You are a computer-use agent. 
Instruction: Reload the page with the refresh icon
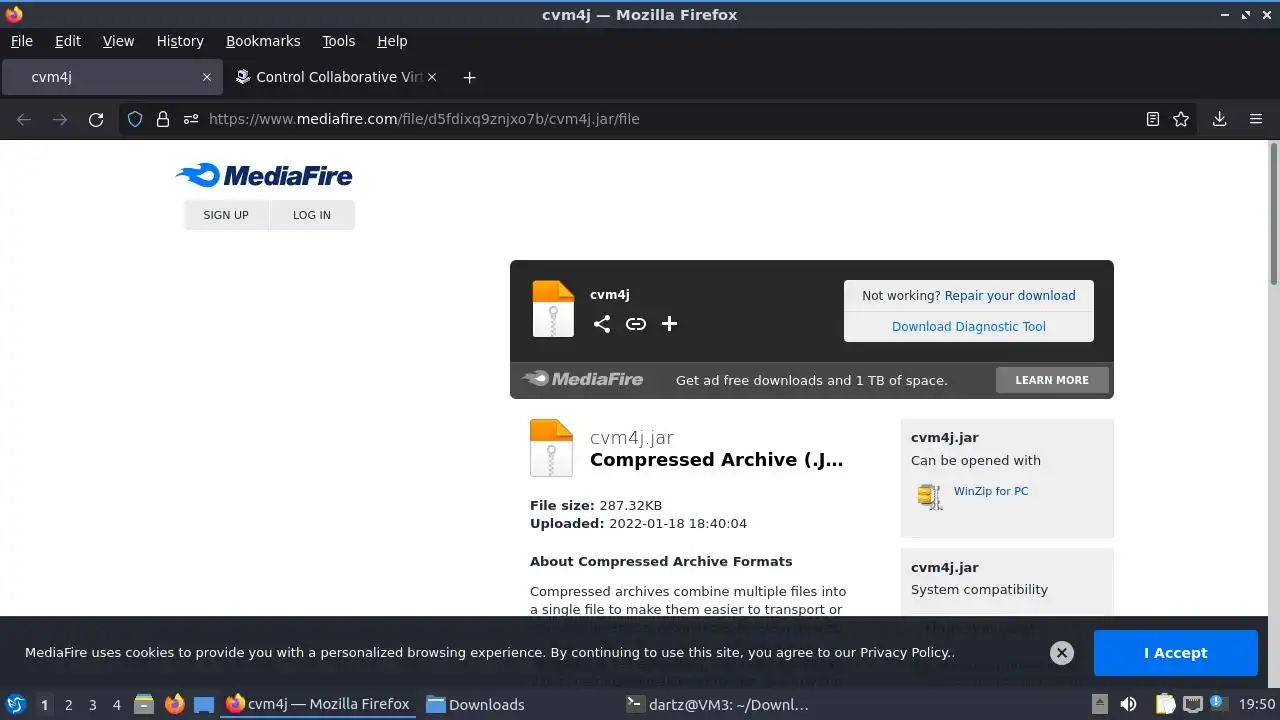96,119
